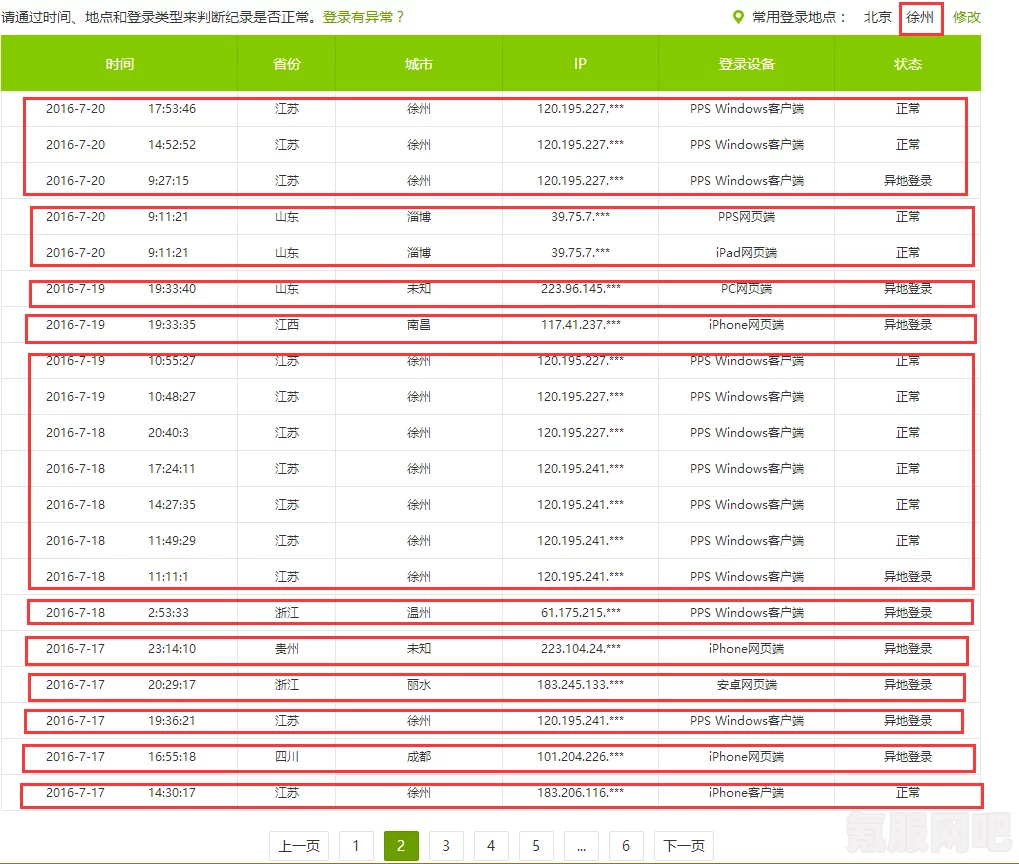The width and height of the screenshot is (1019, 864).
Task: Click the 登录设备 column header
Action: [x=747, y=64]
